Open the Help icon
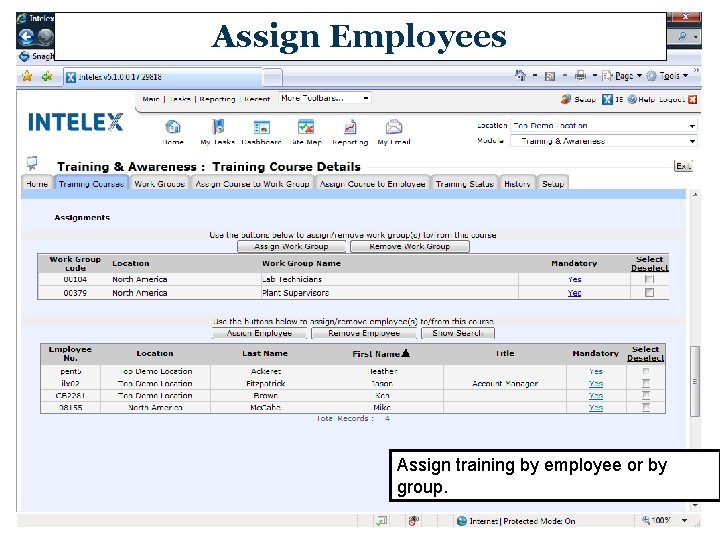The width and height of the screenshot is (720, 540). point(632,99)
